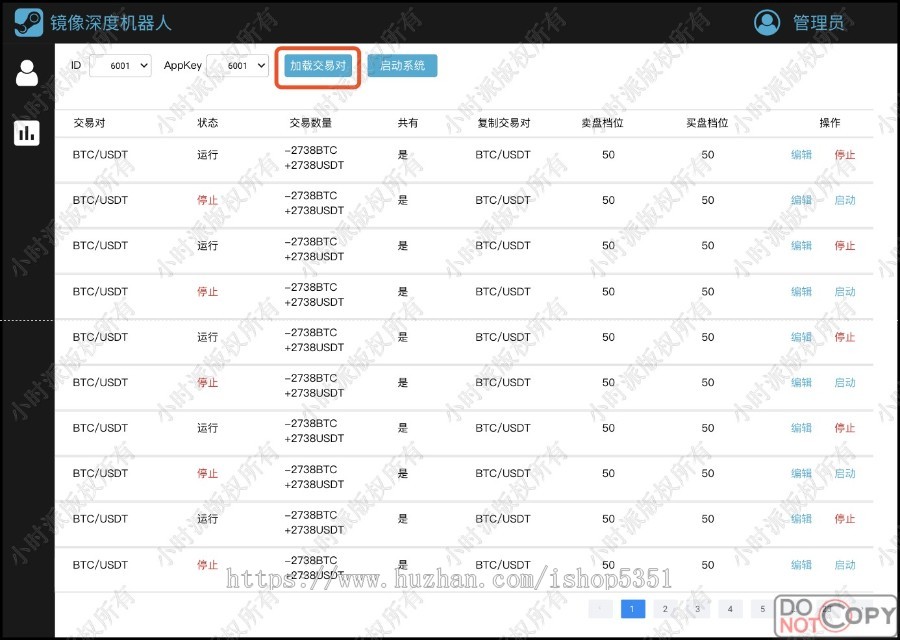
Task: Open the user management sidebar icon
Action: tap(26, 72)
